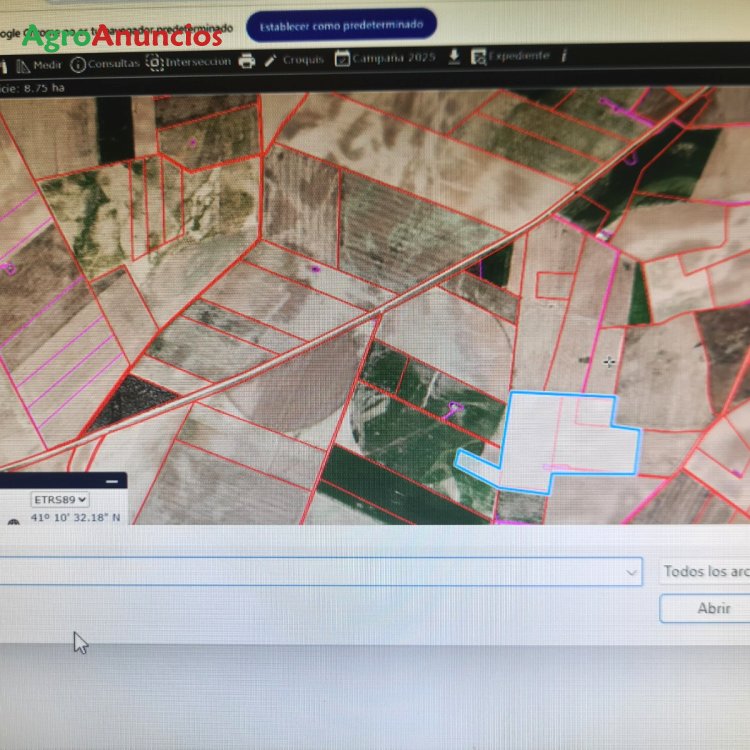Click the AgroAnuncios logo
This screenshot has height=750, width=750.
(122, 36)
